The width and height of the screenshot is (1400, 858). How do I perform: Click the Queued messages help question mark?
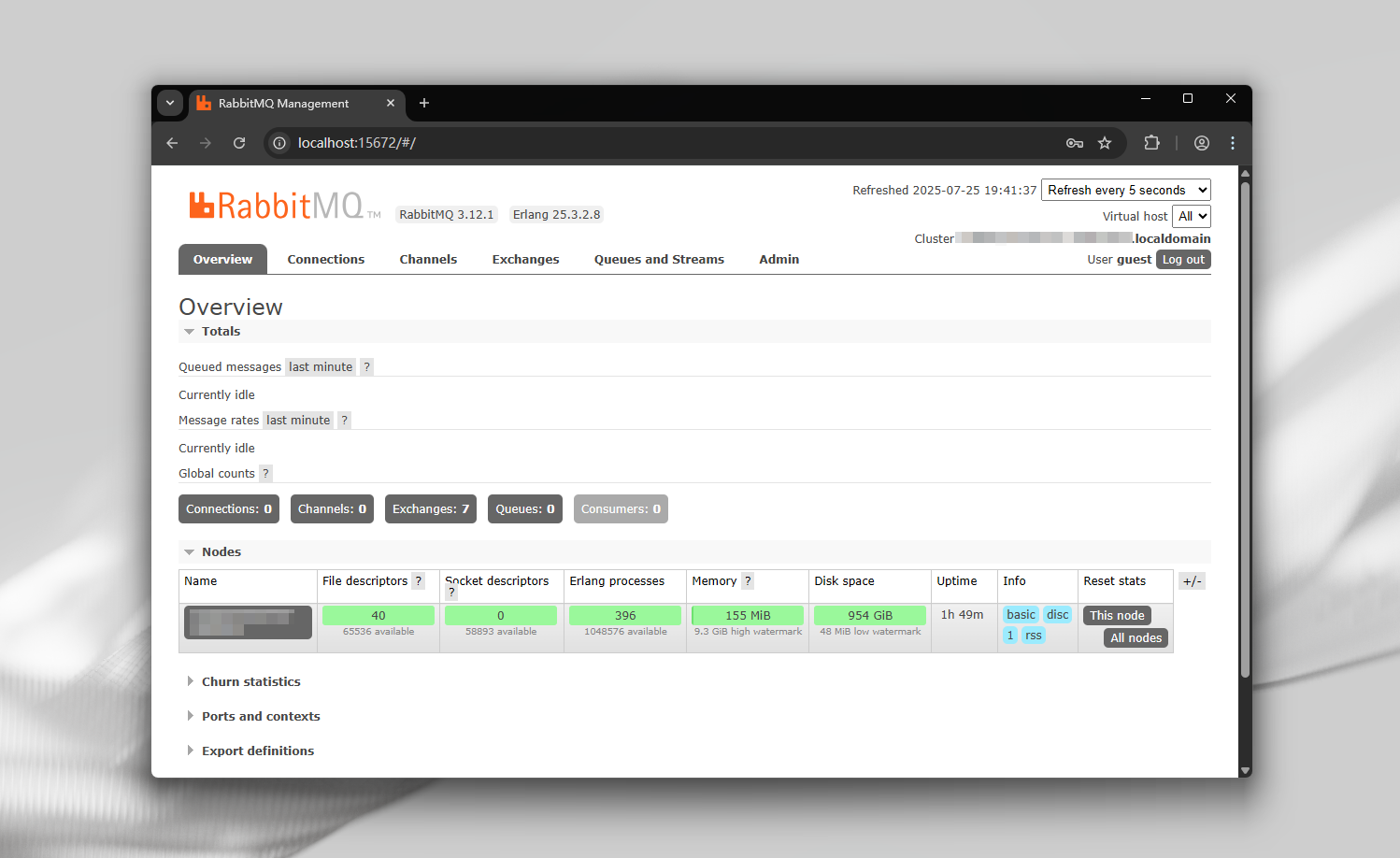(x=367, y=367)
